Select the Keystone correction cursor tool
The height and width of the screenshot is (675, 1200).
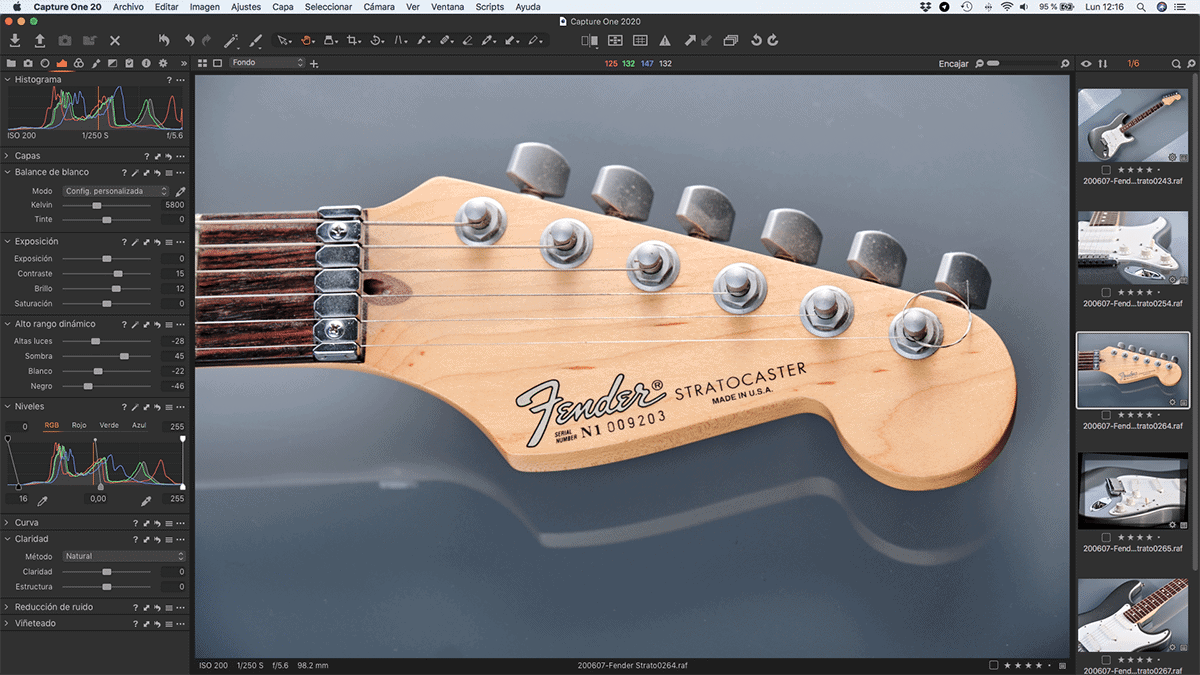click(401, 41)
